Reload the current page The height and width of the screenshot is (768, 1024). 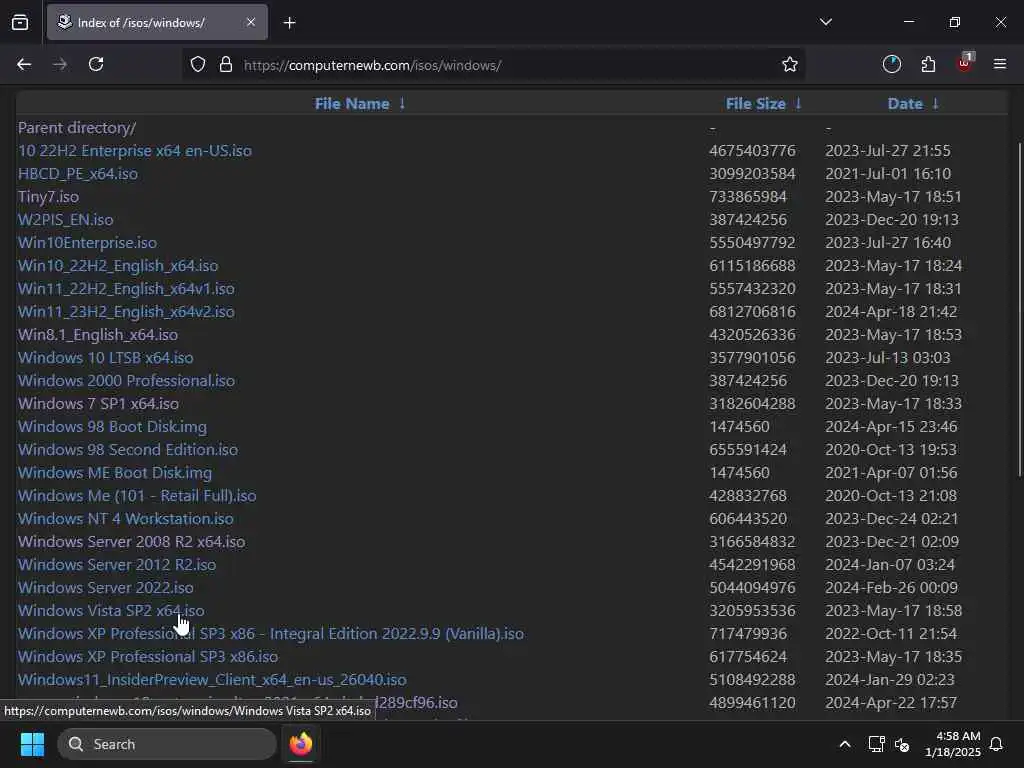pyautogui.click(x=96, y=64)
